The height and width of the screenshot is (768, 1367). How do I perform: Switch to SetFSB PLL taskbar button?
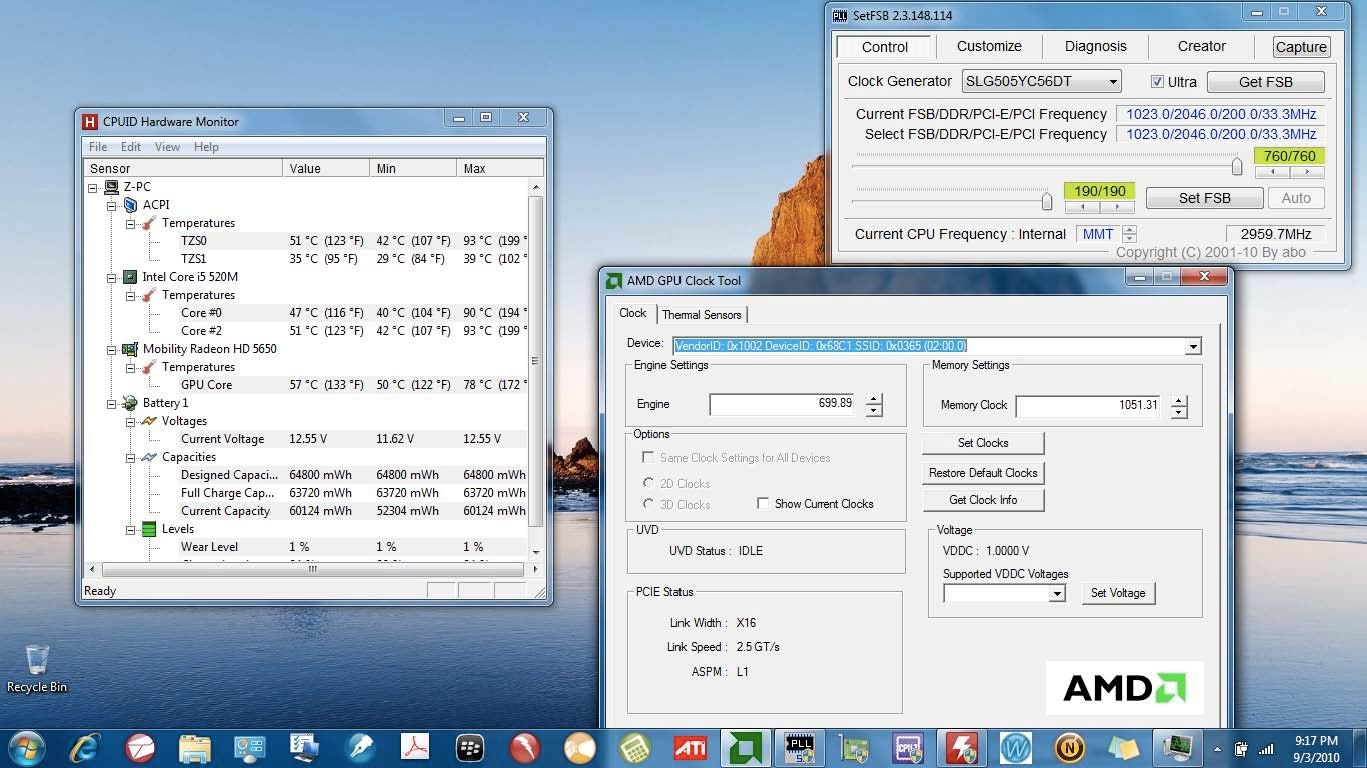coord(800,747)
